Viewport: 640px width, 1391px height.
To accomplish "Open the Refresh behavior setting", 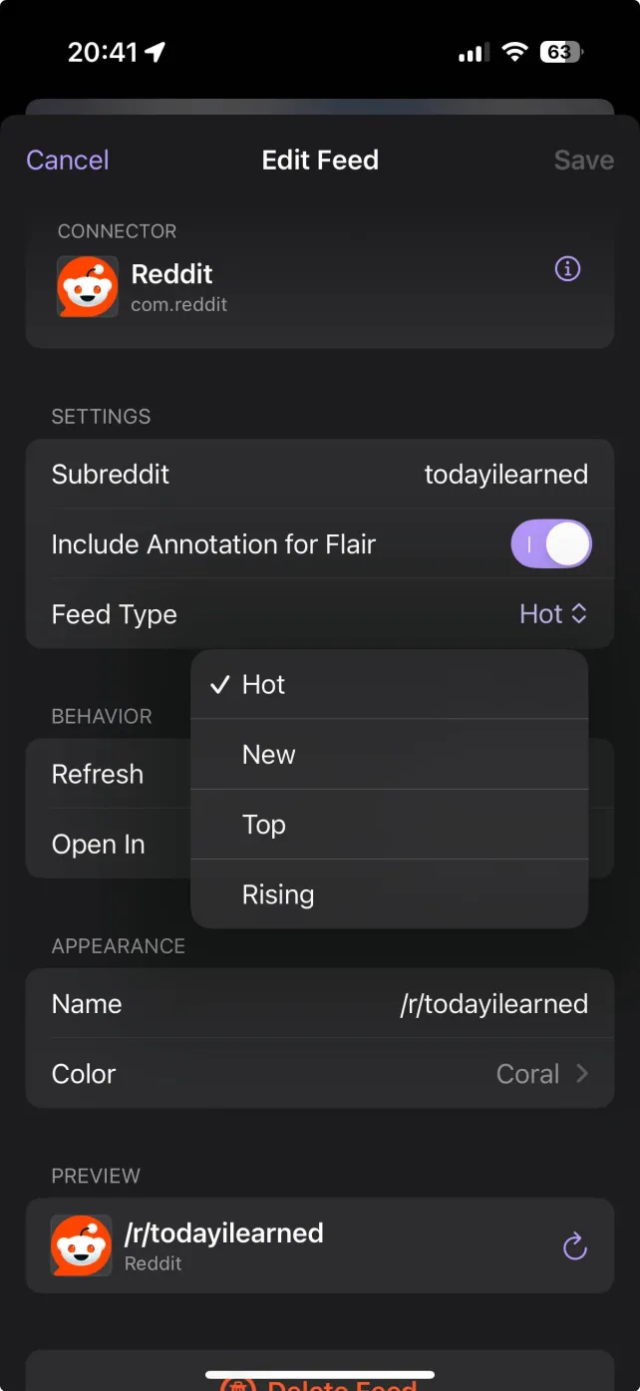I will coord(97,774).
